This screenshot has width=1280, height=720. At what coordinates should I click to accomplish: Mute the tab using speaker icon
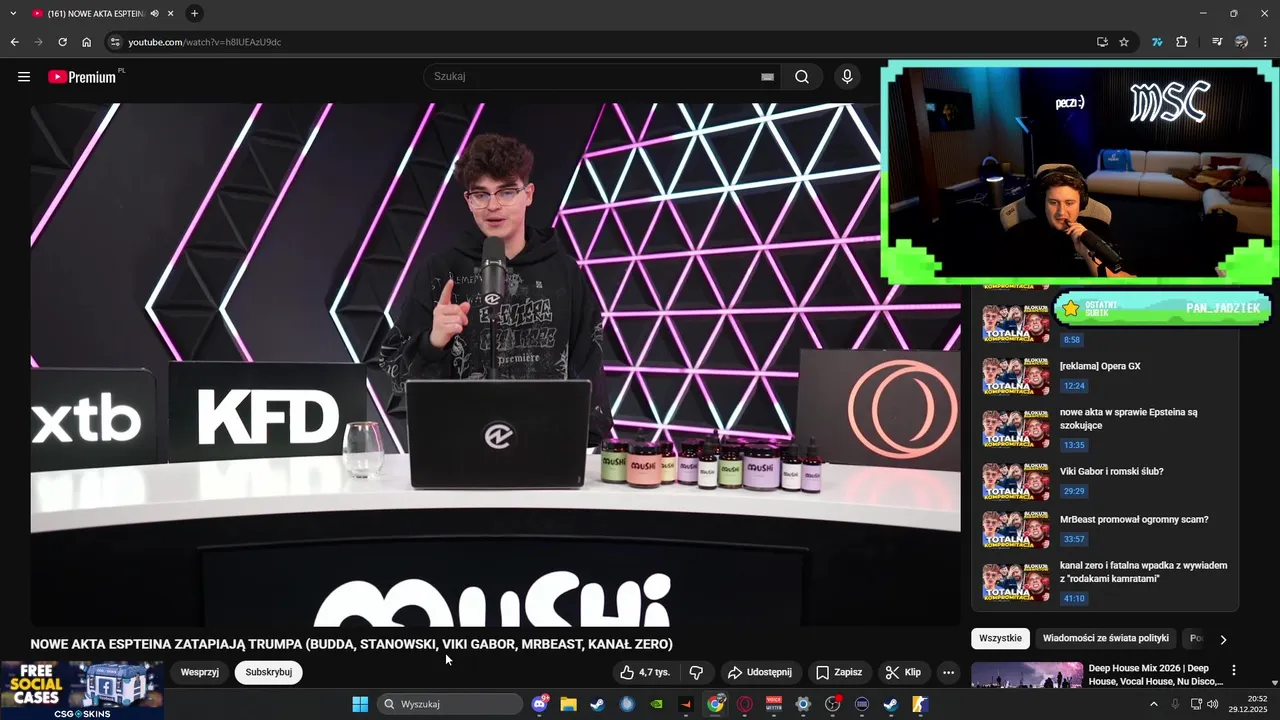click(154, 14)
